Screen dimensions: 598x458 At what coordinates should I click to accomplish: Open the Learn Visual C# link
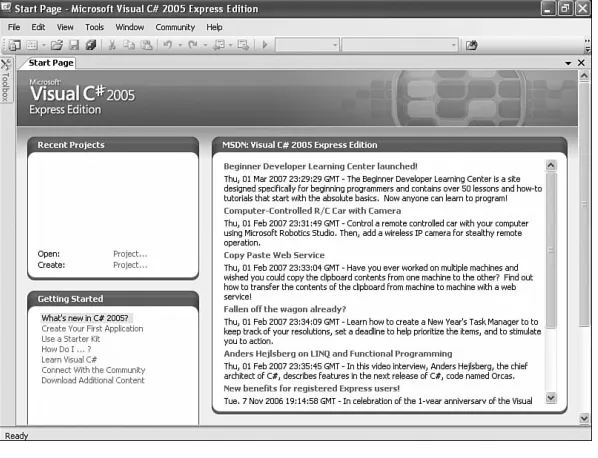tap(69, 360)
